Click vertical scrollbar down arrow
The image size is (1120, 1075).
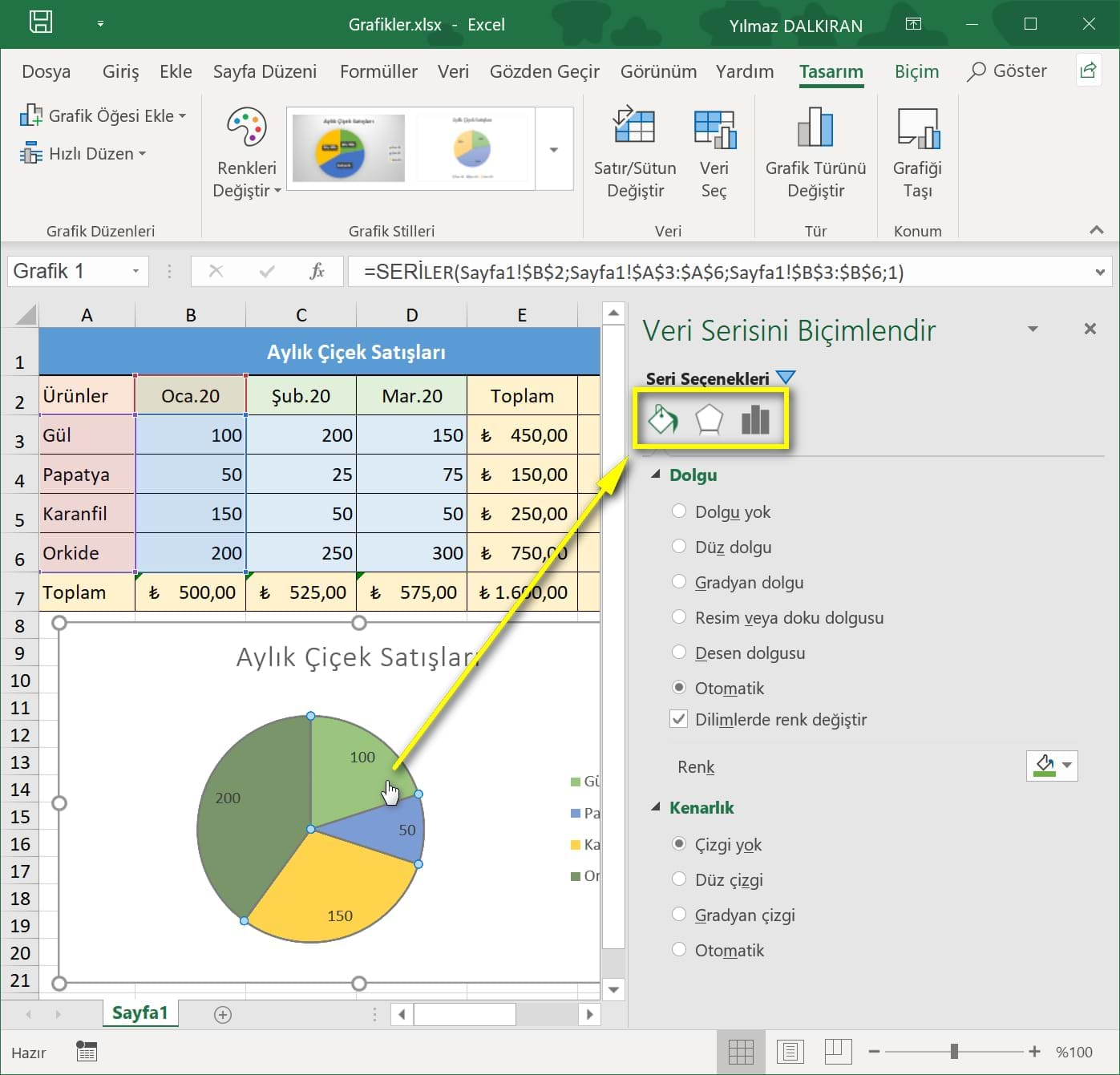pos(613,990)
